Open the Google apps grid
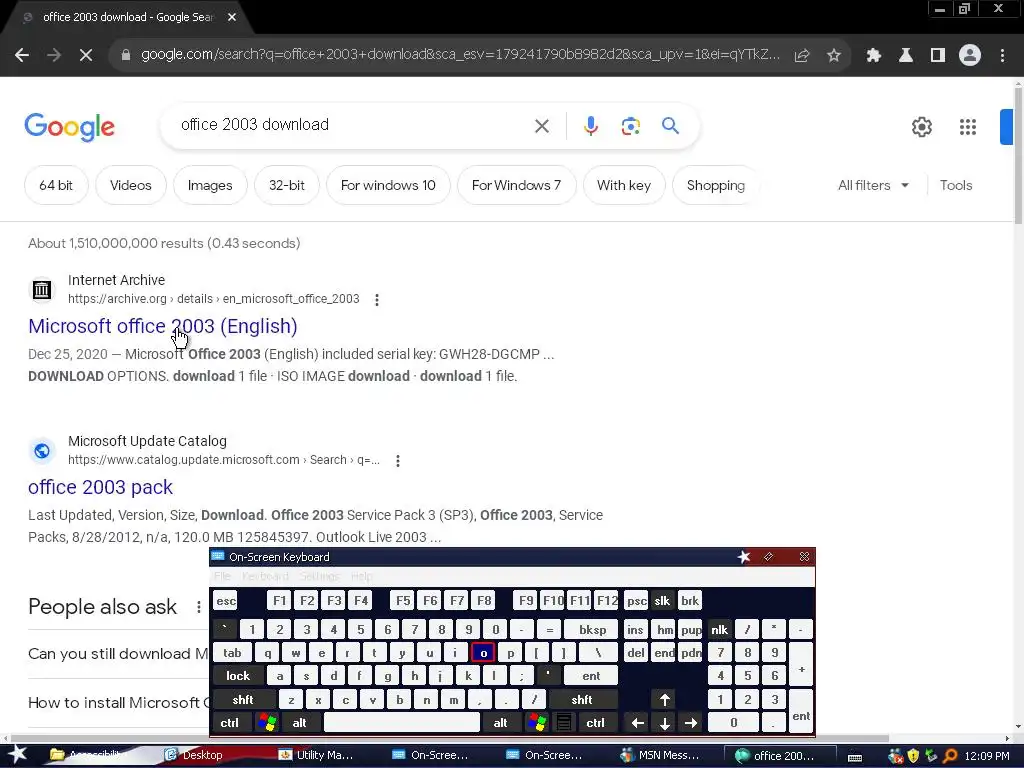The height and width of the screenshot is (768, 1024). 968,127
